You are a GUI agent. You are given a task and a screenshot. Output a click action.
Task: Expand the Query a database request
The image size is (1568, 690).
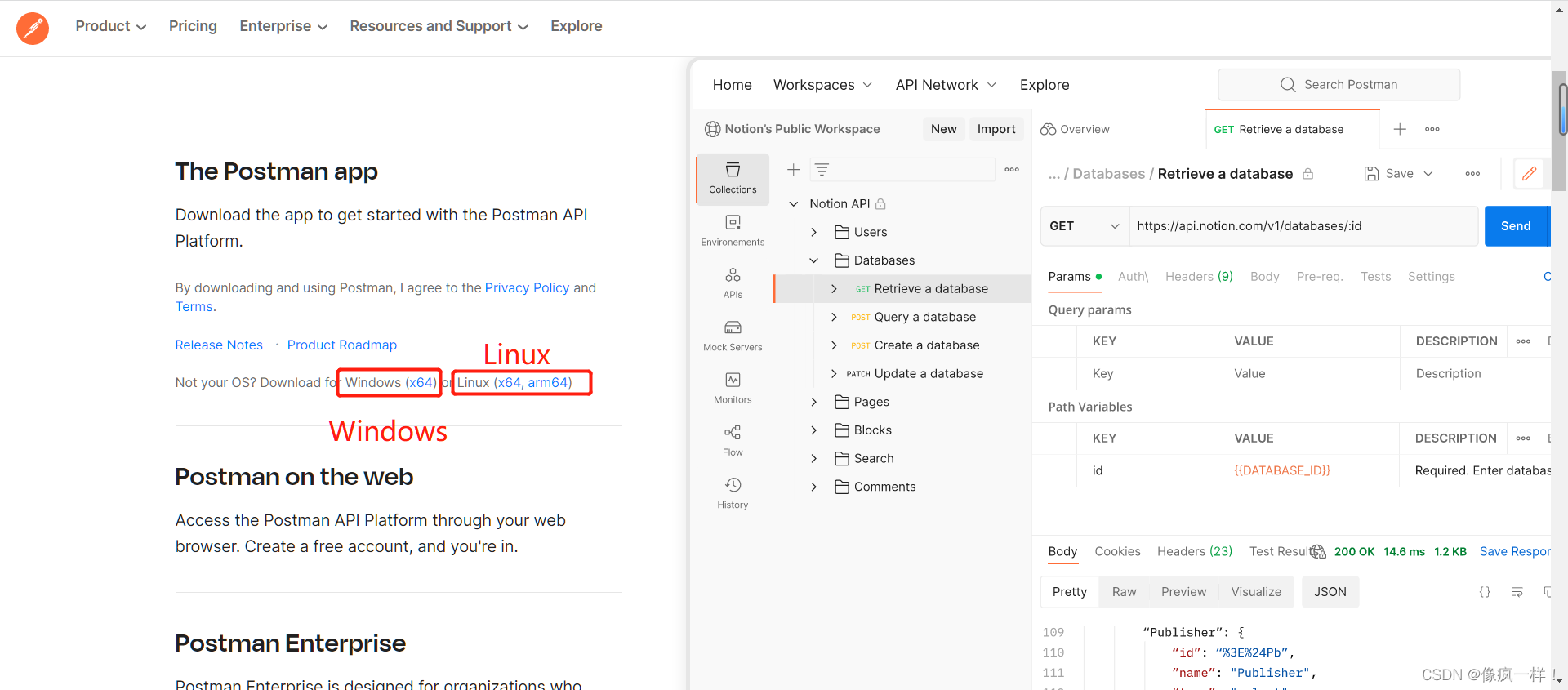pos(834,317)
